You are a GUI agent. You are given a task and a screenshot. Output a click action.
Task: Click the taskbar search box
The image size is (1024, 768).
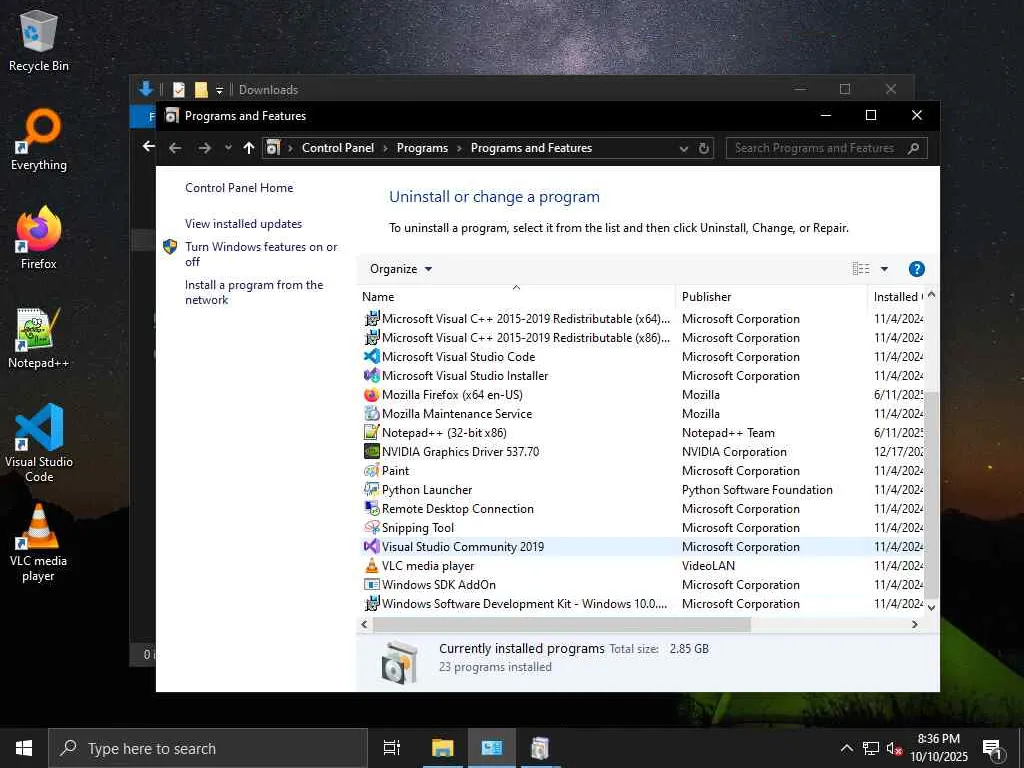coord(208,748)
